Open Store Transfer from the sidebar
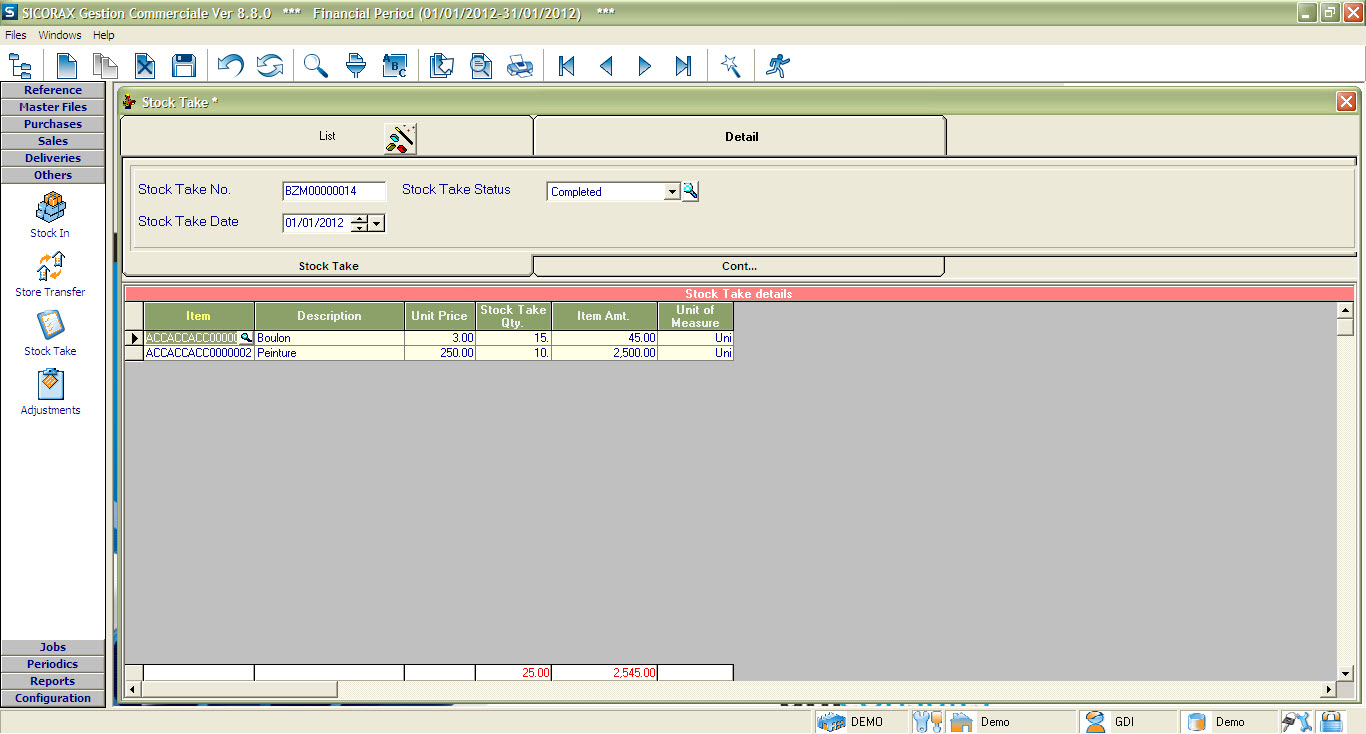 (50, 274)
